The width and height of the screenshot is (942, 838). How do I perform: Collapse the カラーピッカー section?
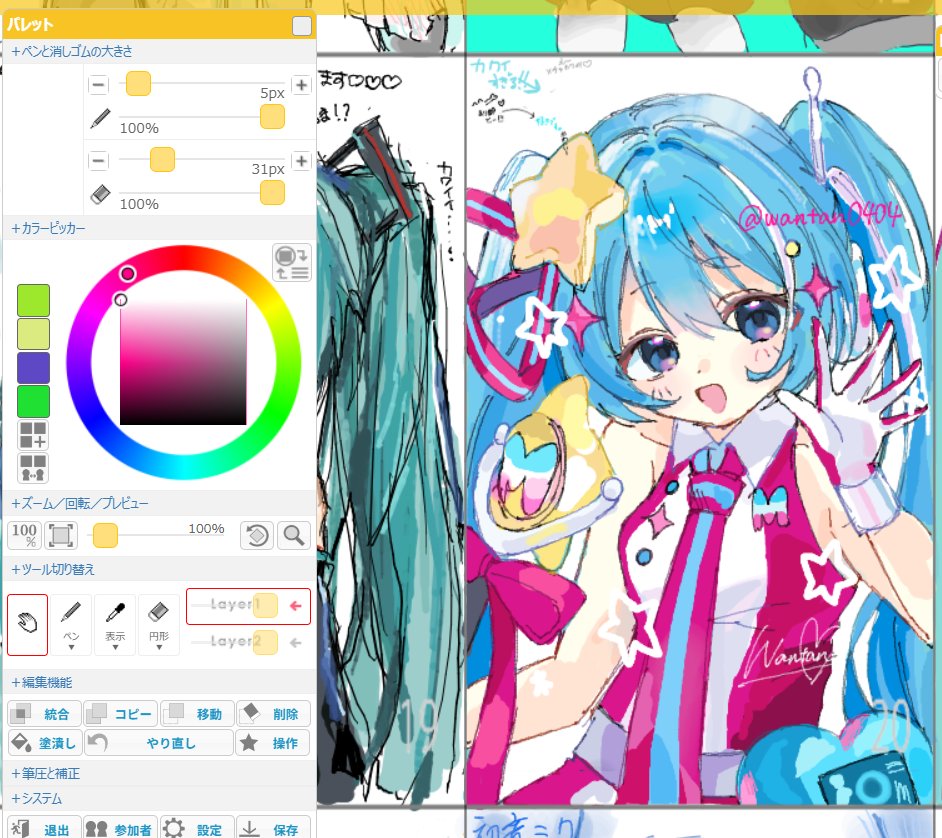tap(48, 228)
